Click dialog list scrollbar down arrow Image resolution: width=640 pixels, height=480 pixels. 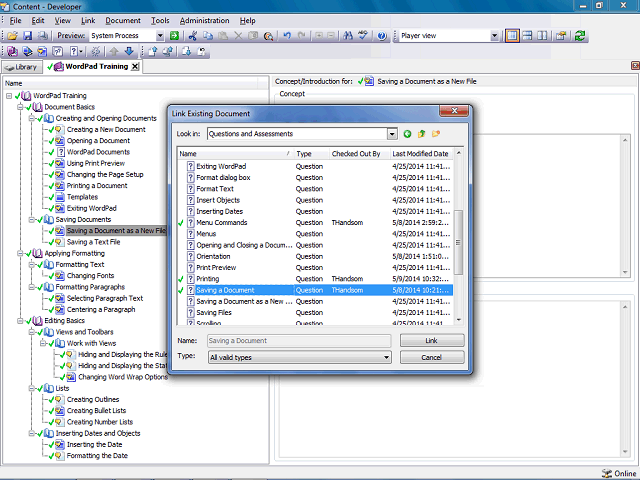coord(458,320)
